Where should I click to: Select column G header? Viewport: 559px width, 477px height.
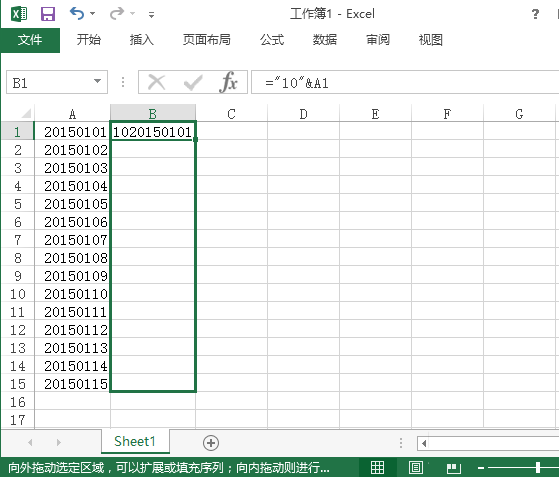tap(519, 114)
